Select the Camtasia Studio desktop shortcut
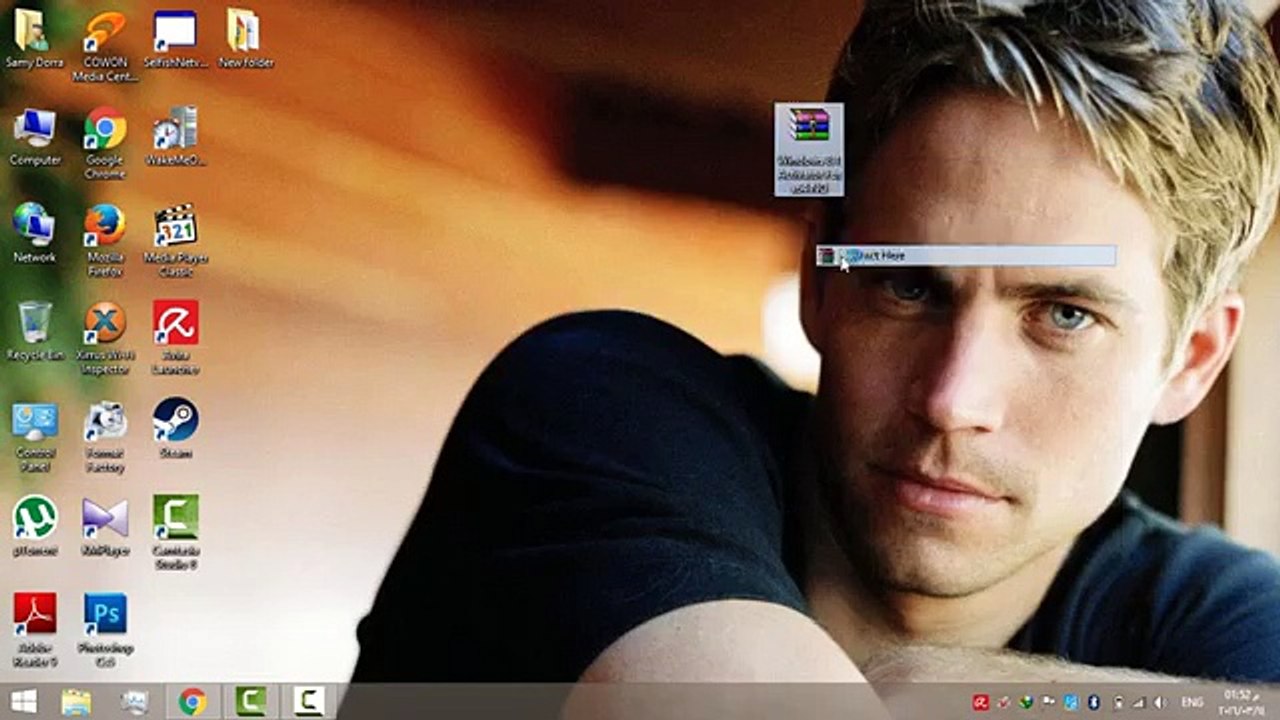 pos(175,534)
